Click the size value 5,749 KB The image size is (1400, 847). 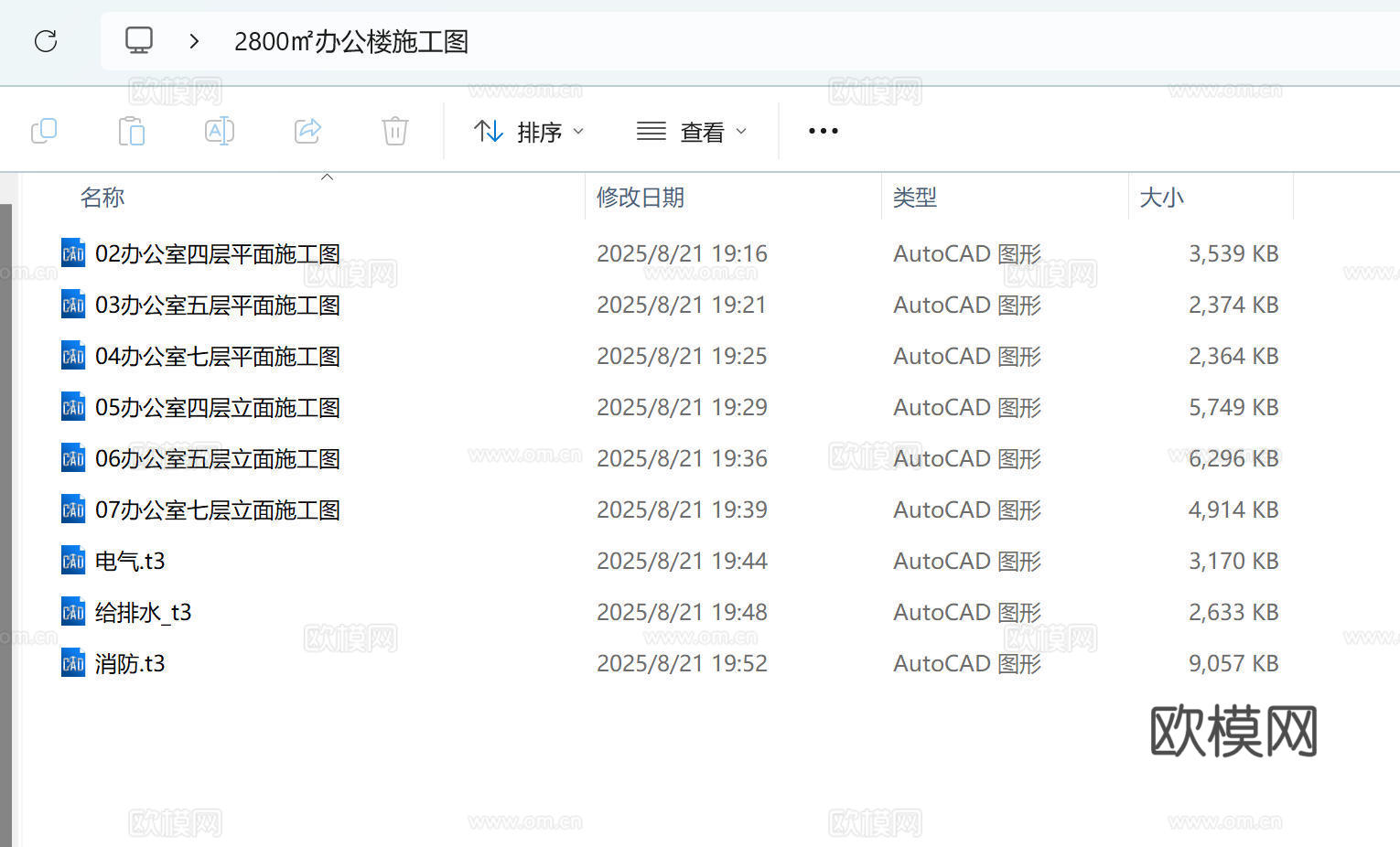[x=1233, y=407]
